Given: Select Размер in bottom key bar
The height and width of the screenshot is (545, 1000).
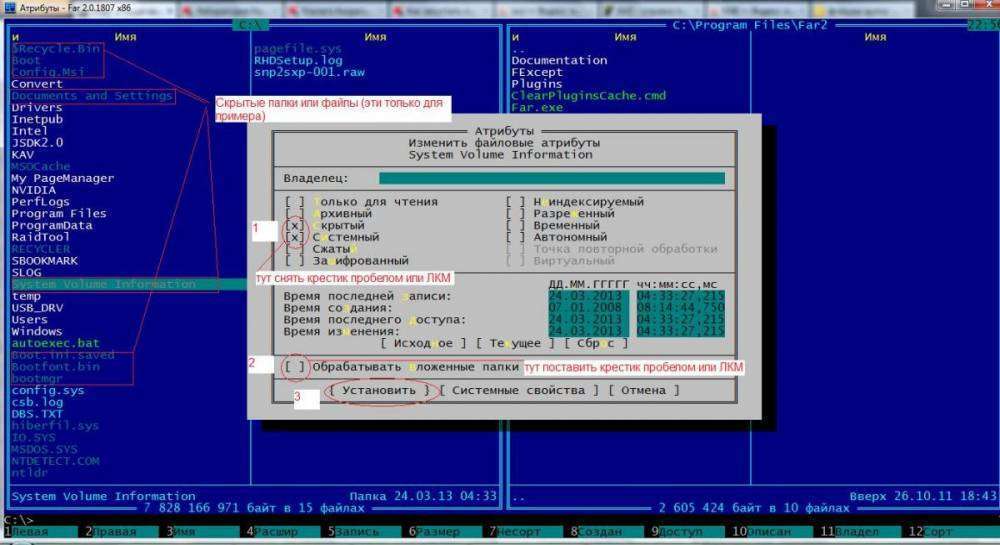Looking at the screenshot, I should click(x=440, y=532).
